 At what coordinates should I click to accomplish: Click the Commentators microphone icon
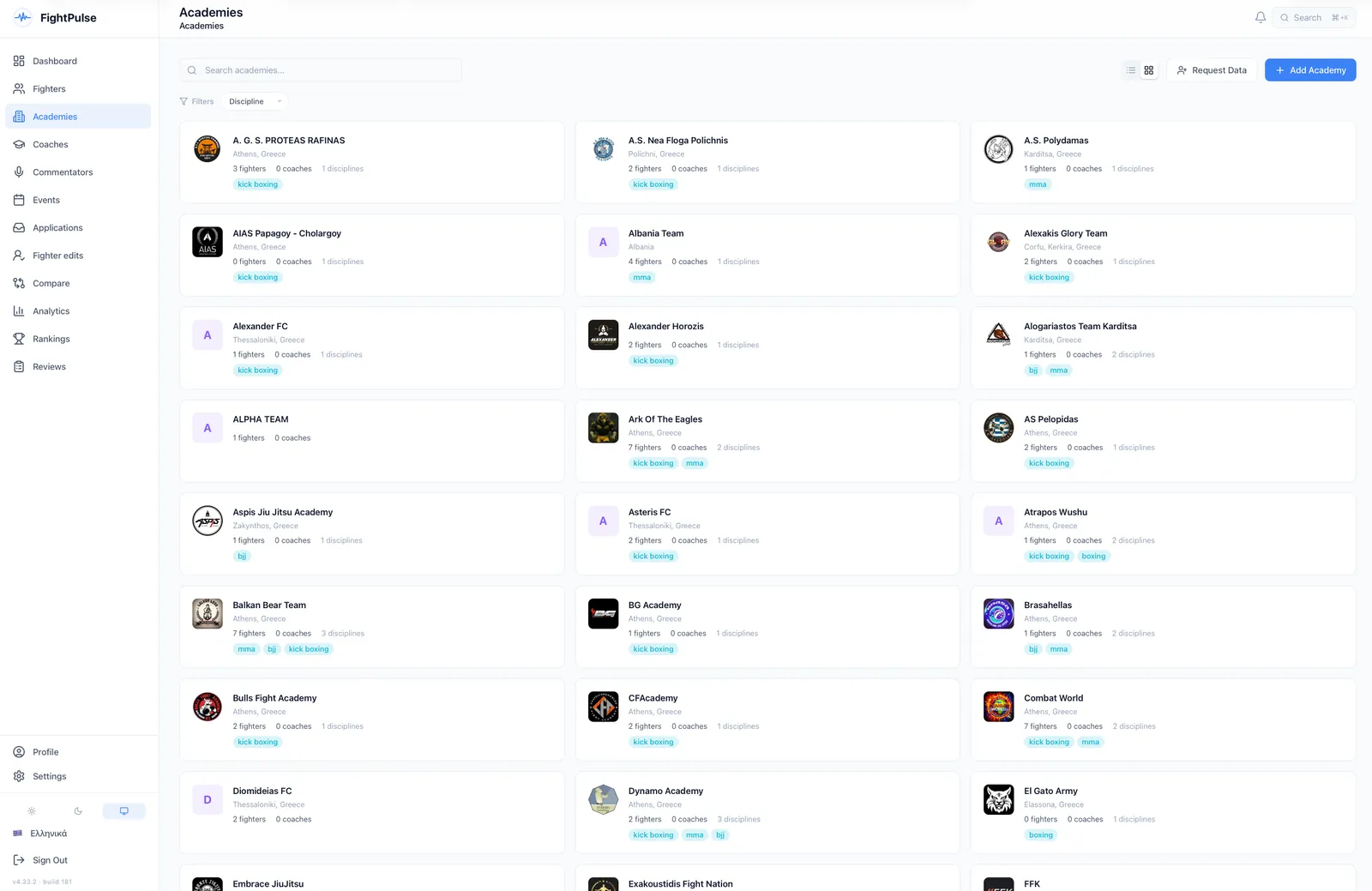[19, 172]
